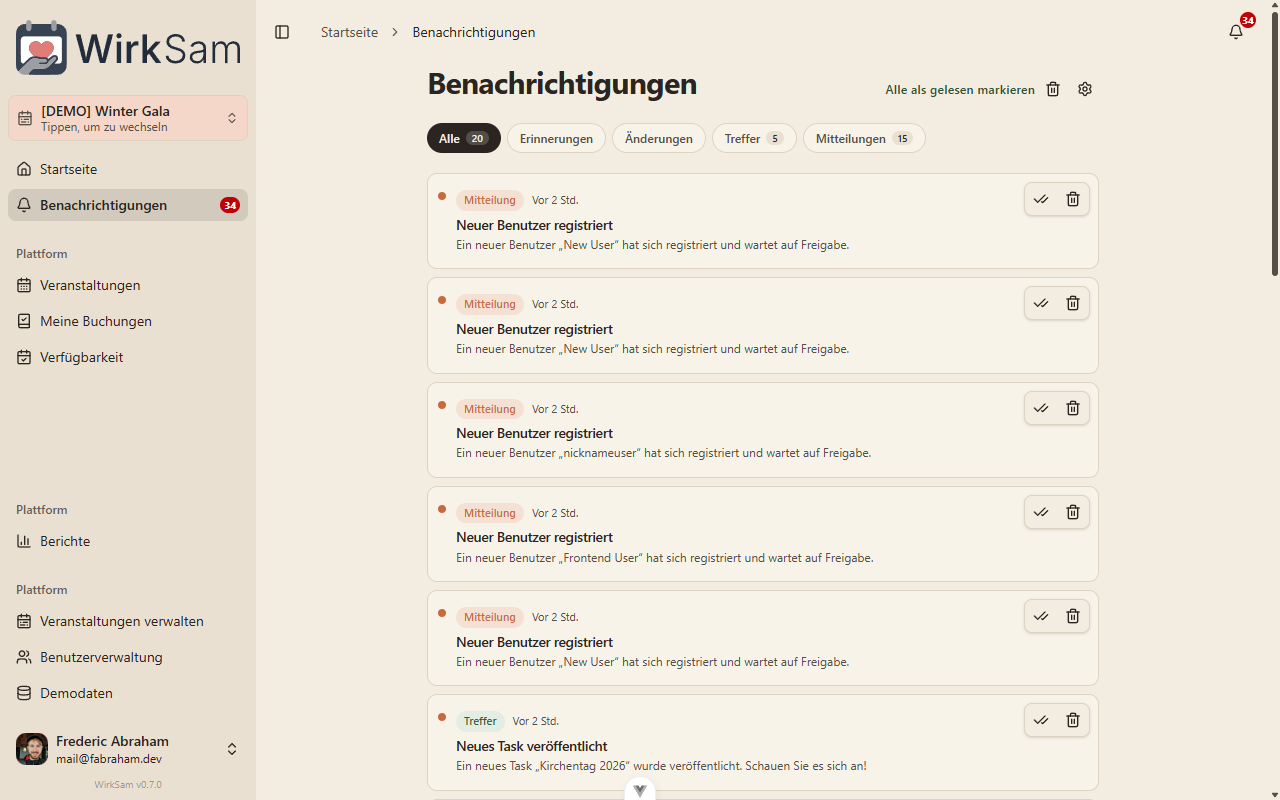Image resolution: width=1280 pixels, height=800 pixels.
Task: Mark the Kirchentag 2026 notification as read
Action: (x=1041, y=720)
